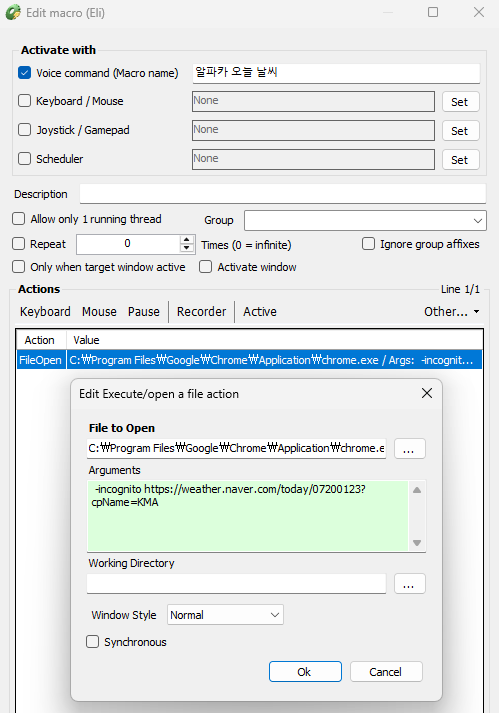The width and height of the screenshot is (499, 713).
Task: Browse for File to Open with ... button
Action: pos(409,448)
